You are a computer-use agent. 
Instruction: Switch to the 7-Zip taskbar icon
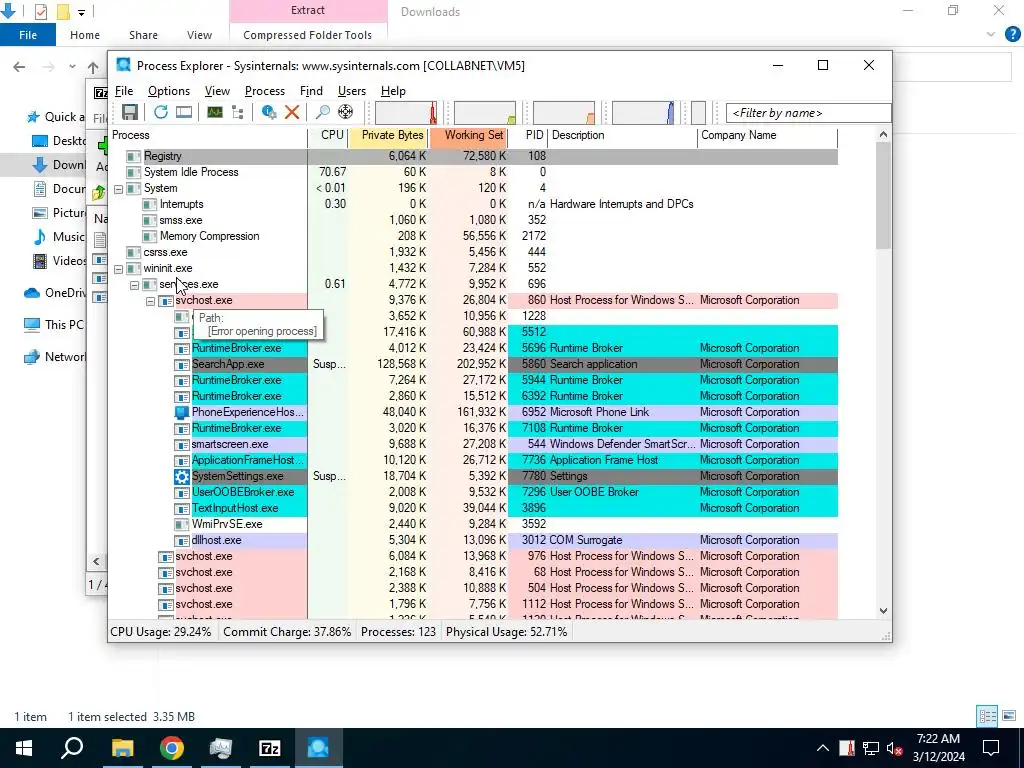270,748
